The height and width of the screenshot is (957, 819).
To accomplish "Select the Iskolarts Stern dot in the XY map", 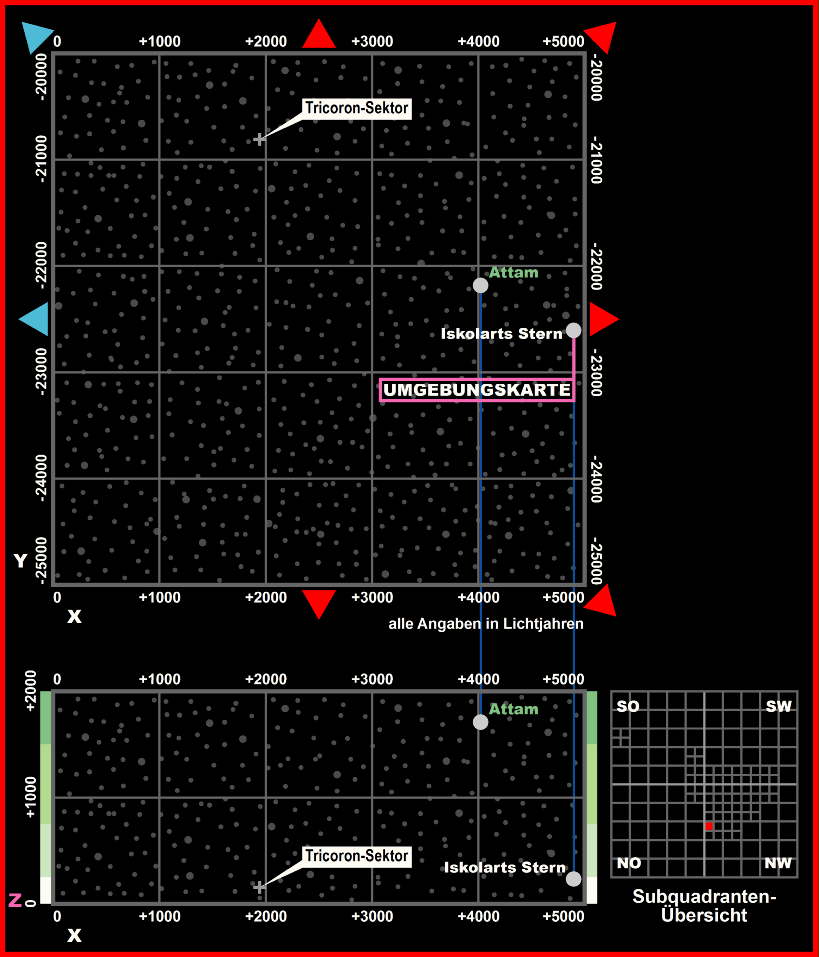I will click(573, 330).
